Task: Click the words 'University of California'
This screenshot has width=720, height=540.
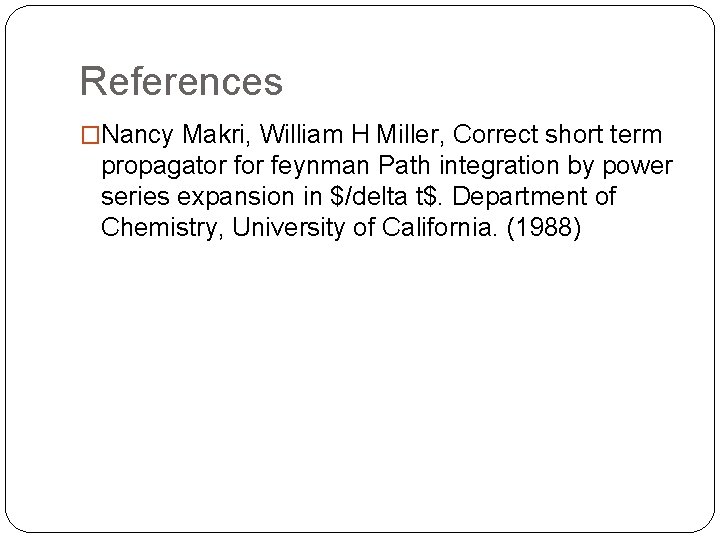Action: (375, 225)
